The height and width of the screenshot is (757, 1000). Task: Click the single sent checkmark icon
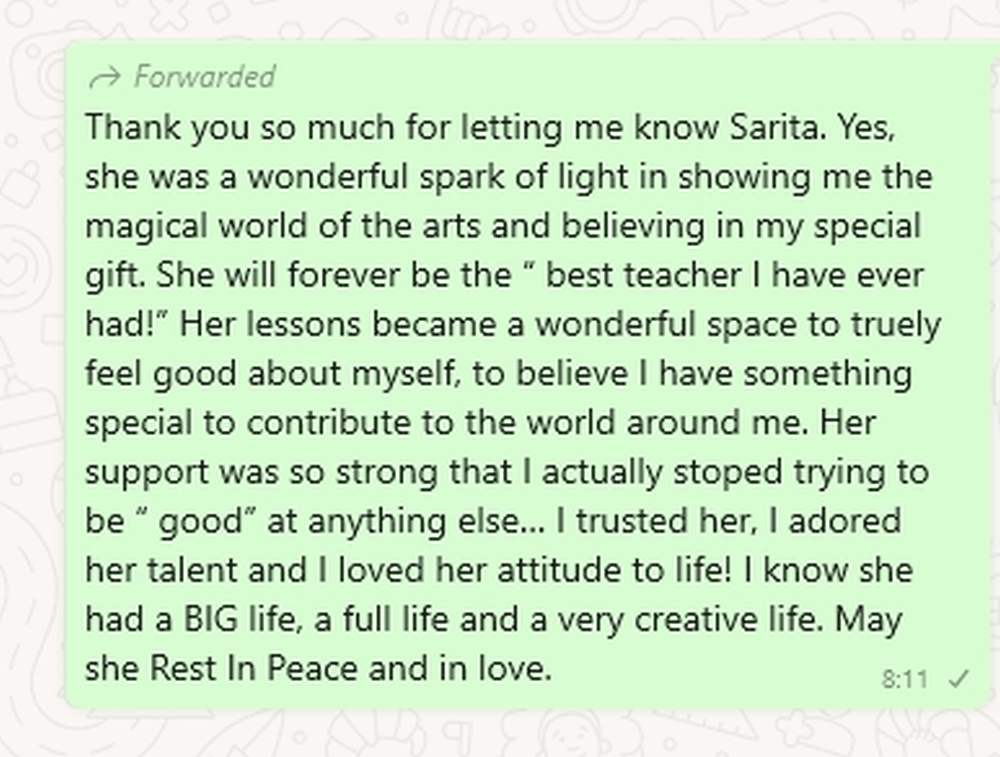pos(959,679)
